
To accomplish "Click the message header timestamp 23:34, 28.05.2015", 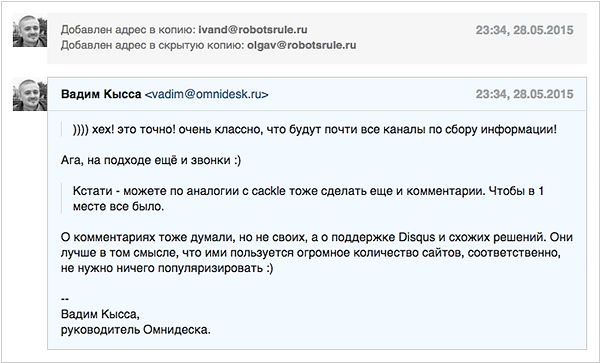I will (524, 94).
